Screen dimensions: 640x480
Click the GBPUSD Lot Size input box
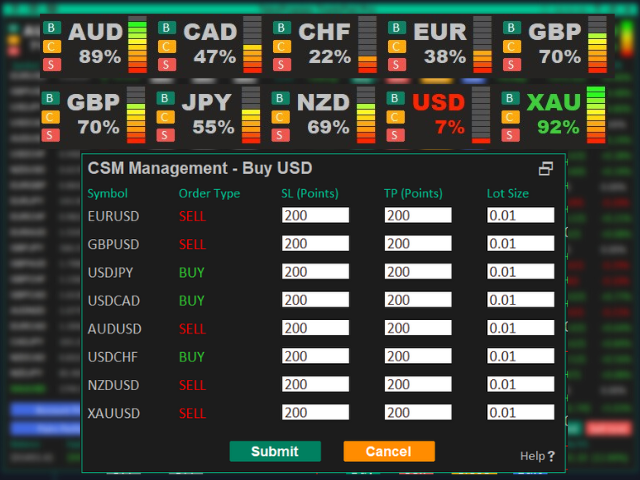click(x=520, y=243)
